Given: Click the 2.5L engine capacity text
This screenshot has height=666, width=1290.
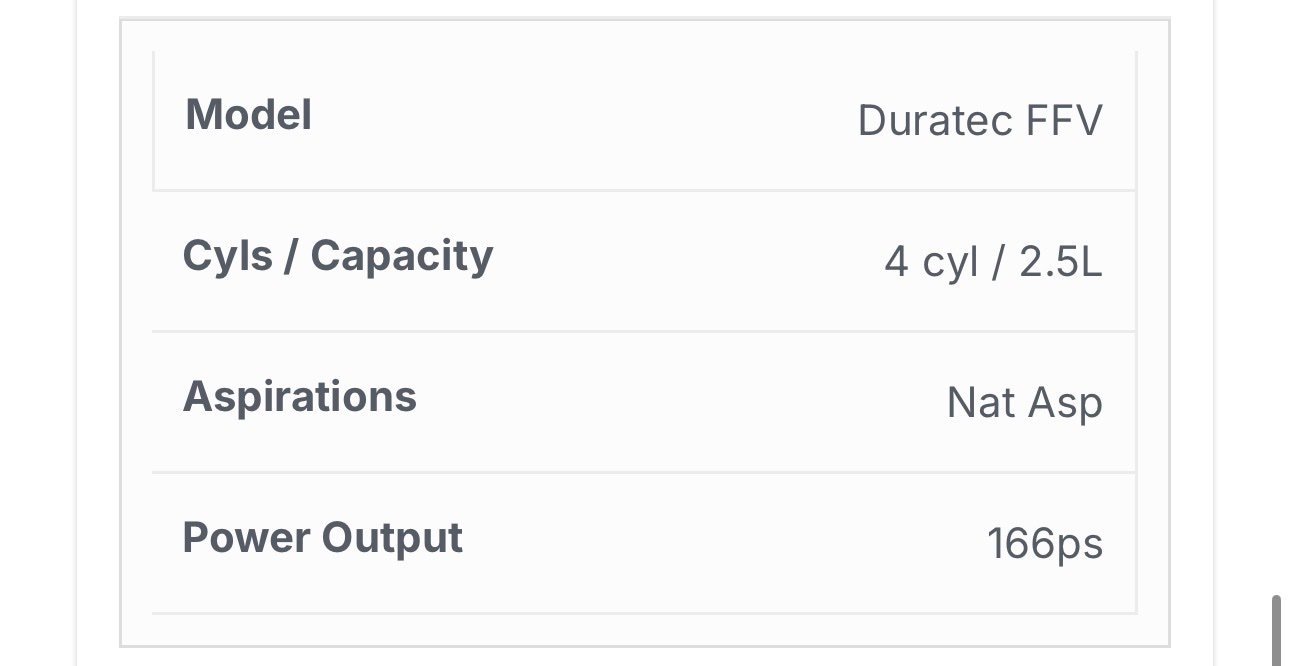Looking at the screenshot, I should 1060,262.
